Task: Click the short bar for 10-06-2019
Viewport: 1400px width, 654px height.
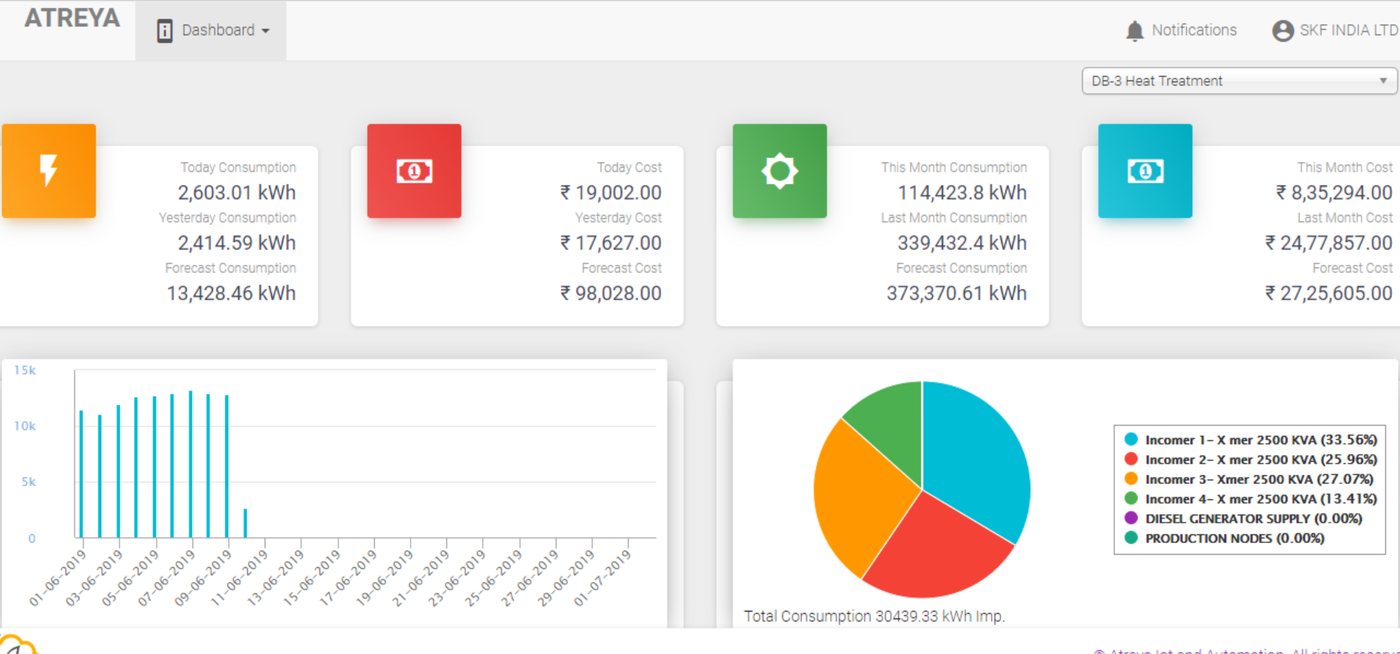Action: point(245,523)
